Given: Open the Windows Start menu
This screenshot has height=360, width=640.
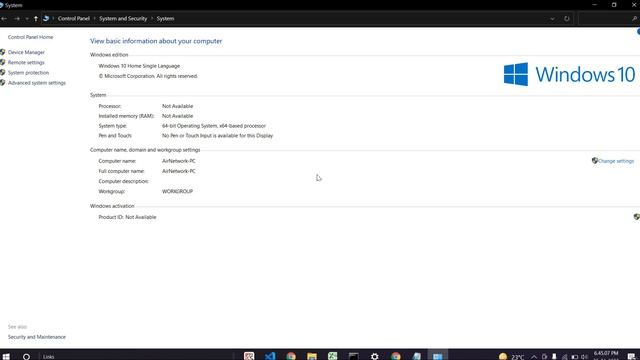Looking at the screenshot, I should [6, 356].
